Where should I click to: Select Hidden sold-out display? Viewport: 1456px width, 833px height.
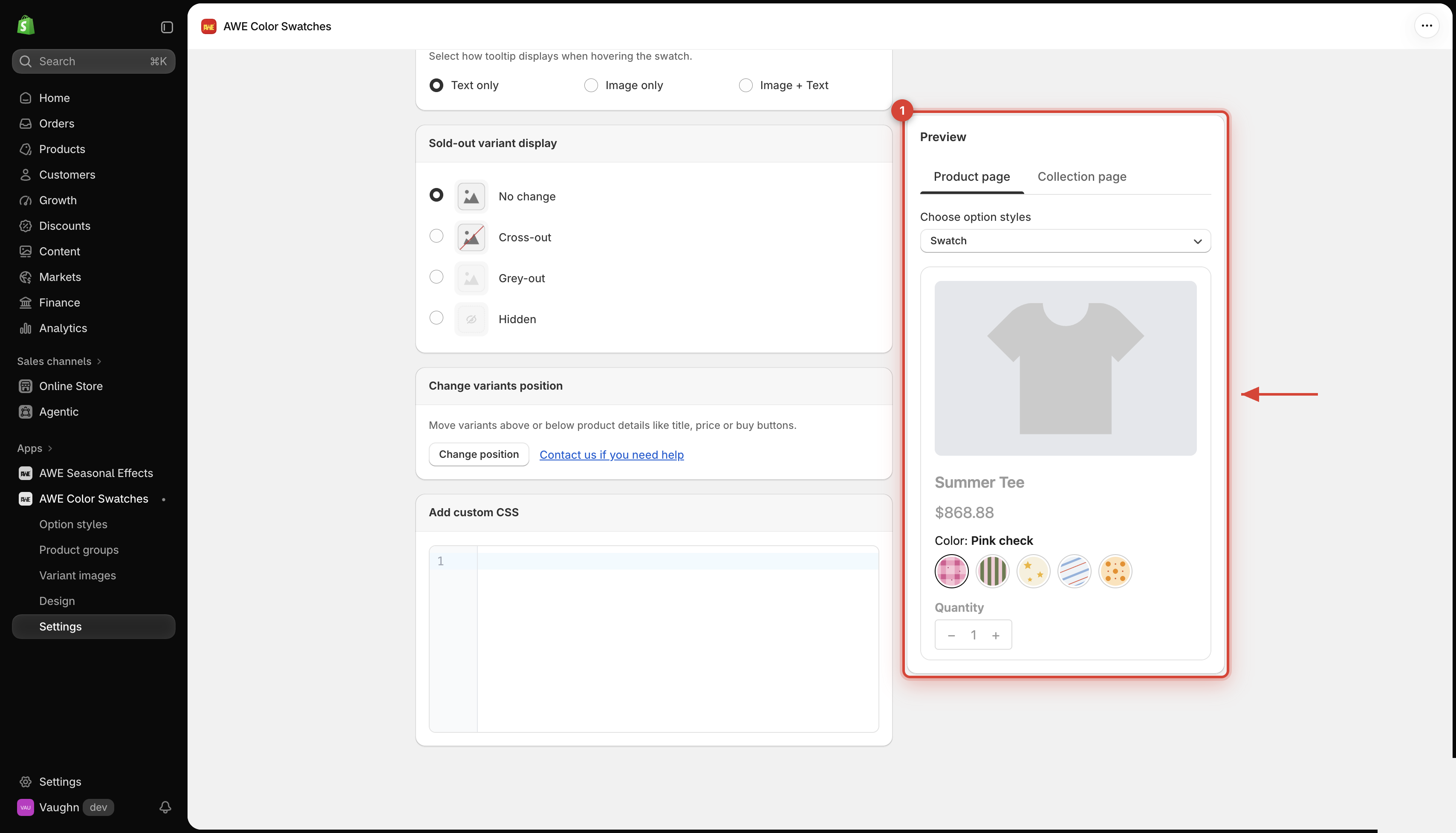[x=436, y=318]
